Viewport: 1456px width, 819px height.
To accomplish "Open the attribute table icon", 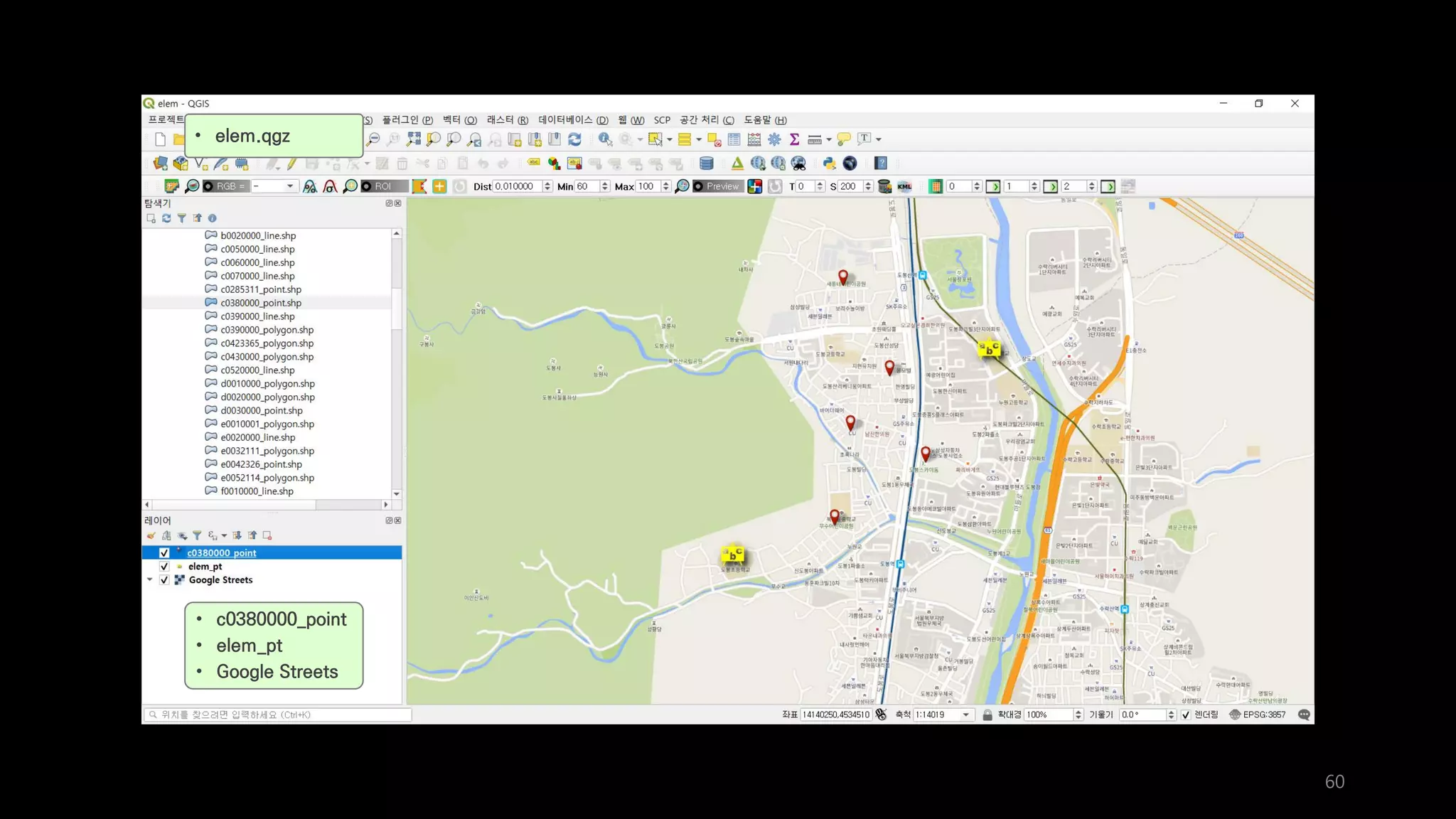I will pos(734,139).
